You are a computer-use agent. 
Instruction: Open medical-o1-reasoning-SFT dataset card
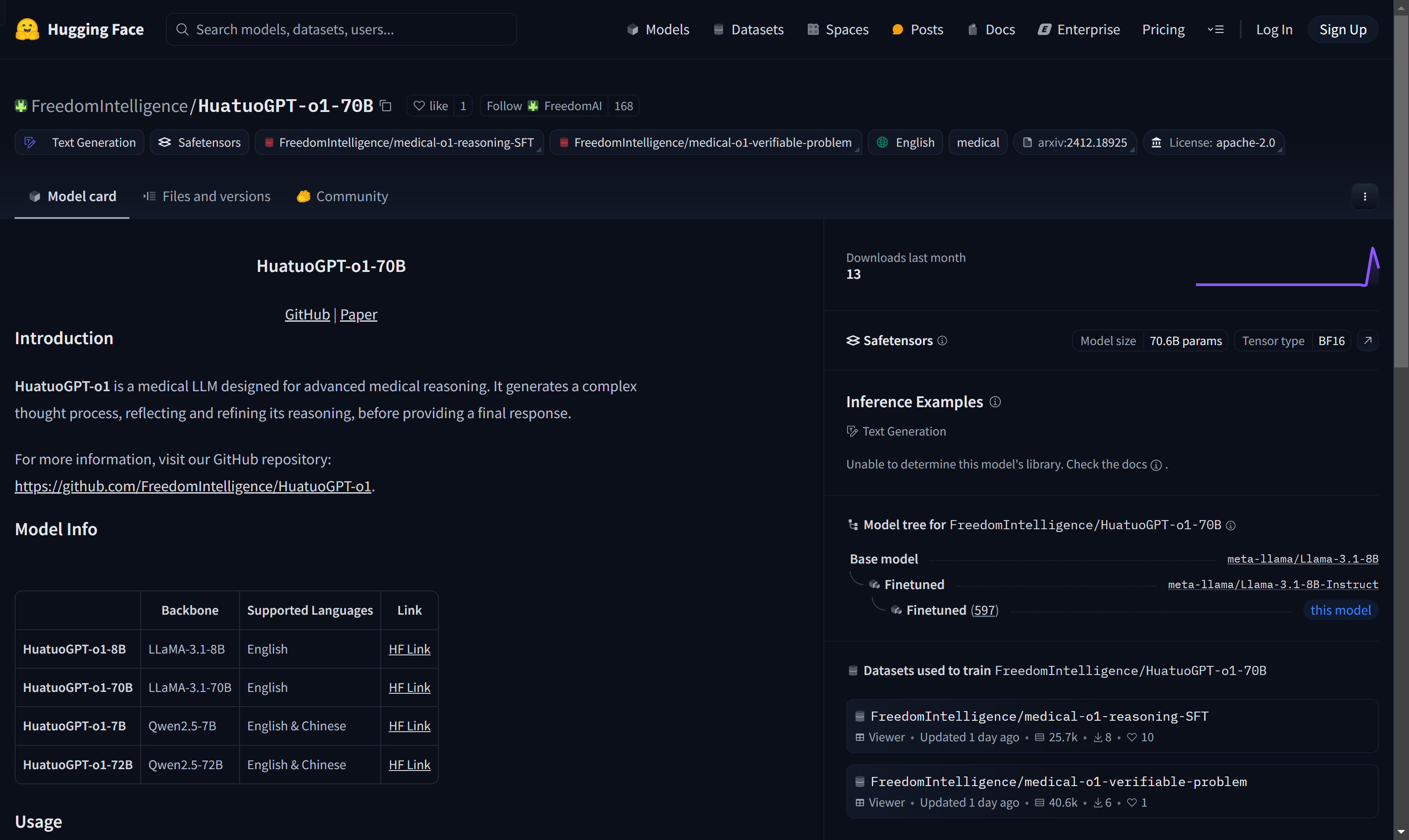1112,726
